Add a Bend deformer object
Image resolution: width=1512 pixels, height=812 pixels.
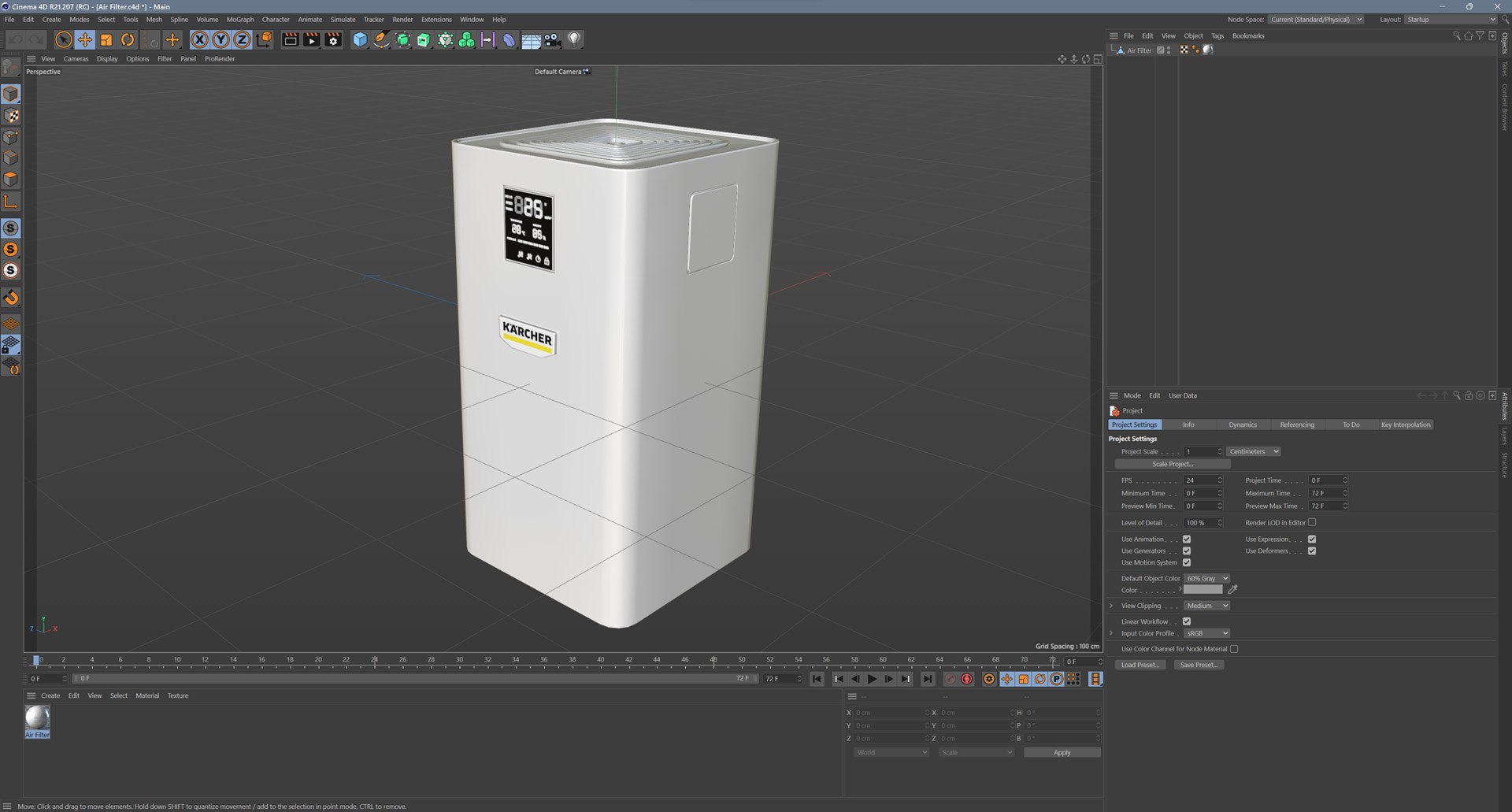click(x=510, y=39)
